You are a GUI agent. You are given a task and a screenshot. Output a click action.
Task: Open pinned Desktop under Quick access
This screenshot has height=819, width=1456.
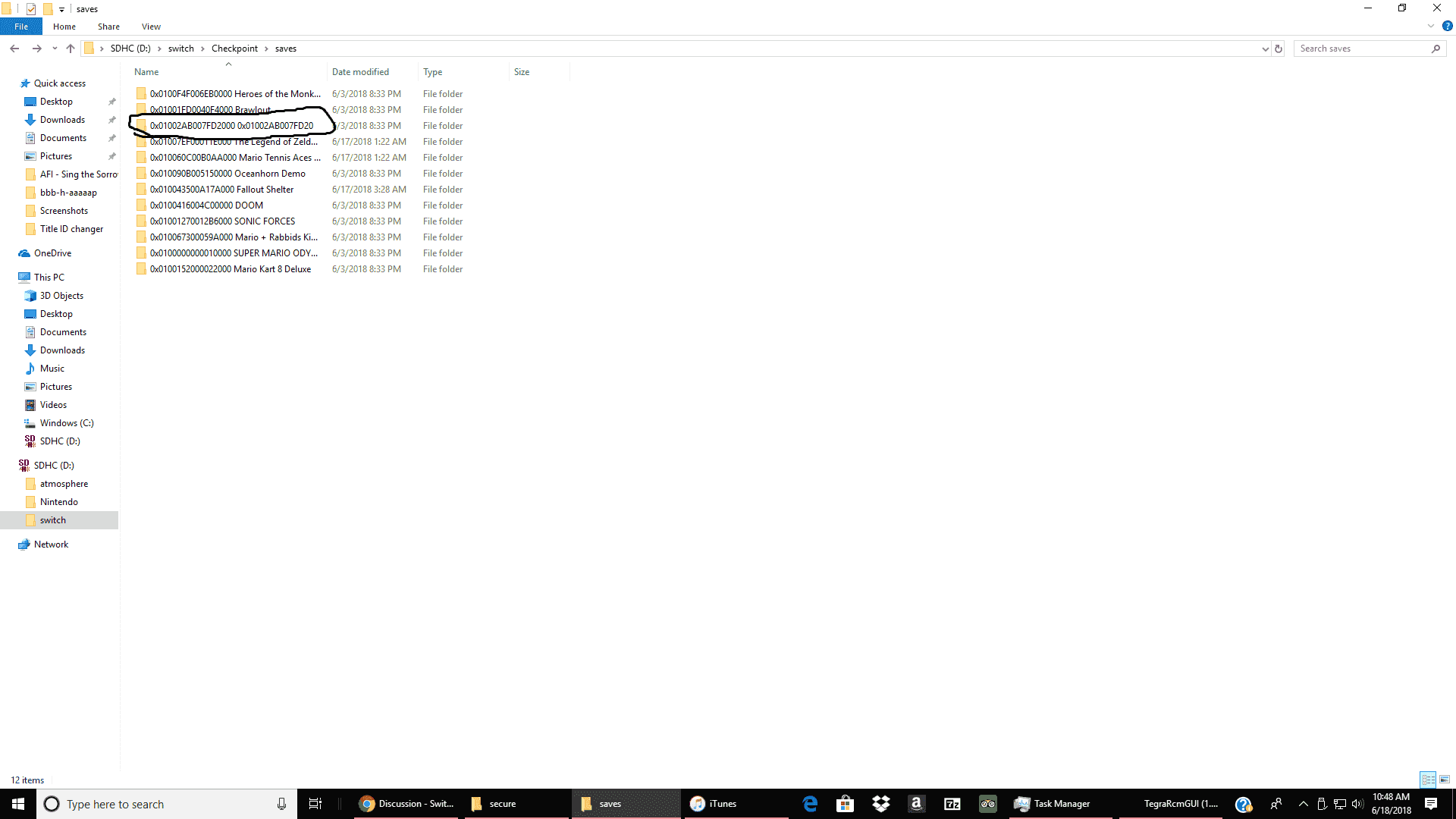[56, 102]
